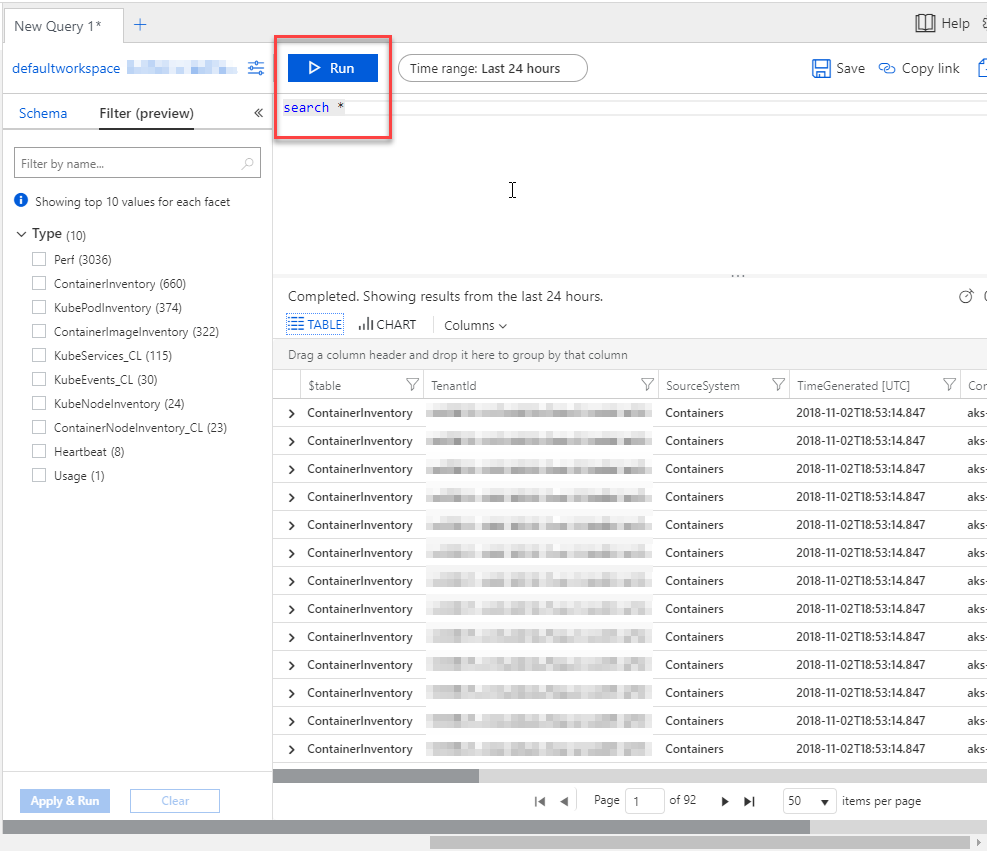The width and height of the screenshot is (987, 851).
Task: Open filter for SourceSystem column
Action: pyautogui.click(x=778, y=385)
